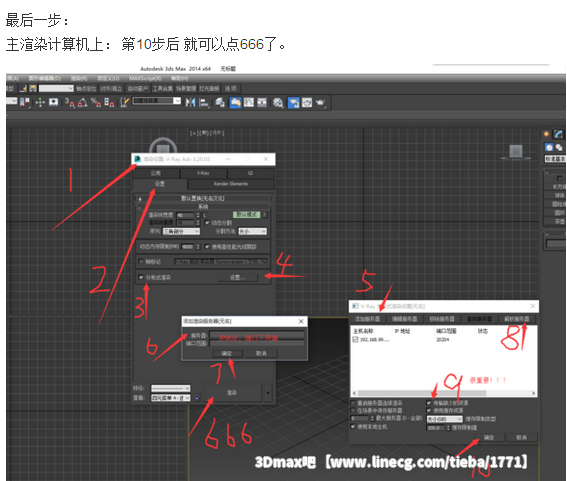Click the 添加服务器 button
This screenshot has height=481, width=567.
coord(367,319)
